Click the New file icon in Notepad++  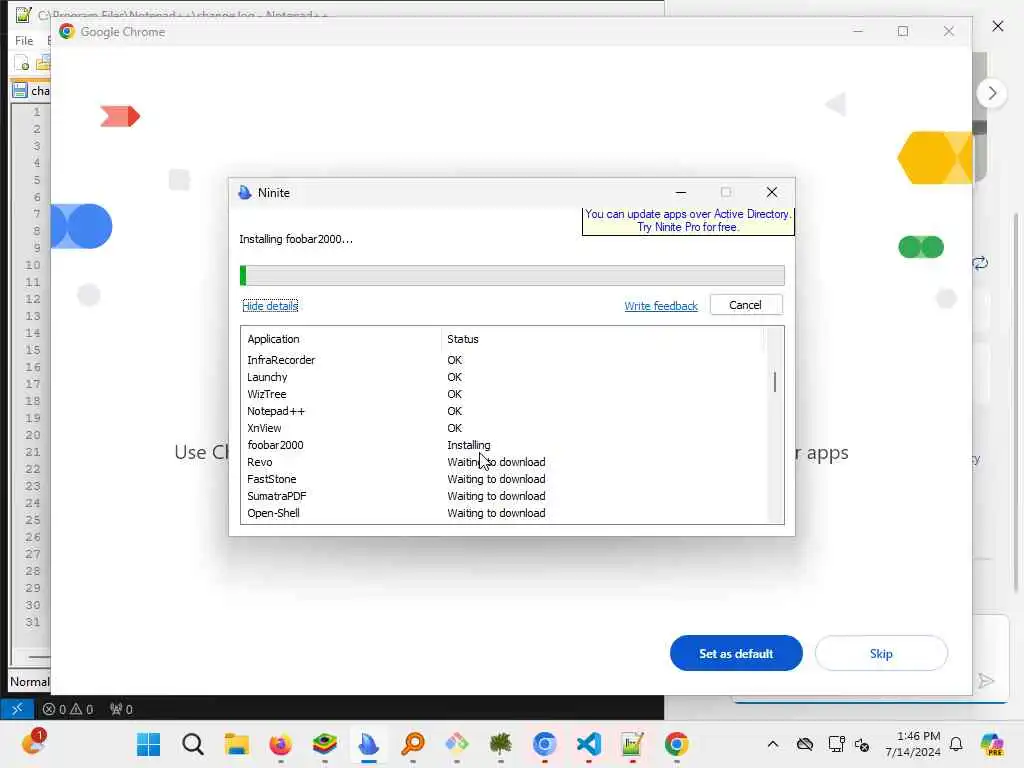click(22, 63)
